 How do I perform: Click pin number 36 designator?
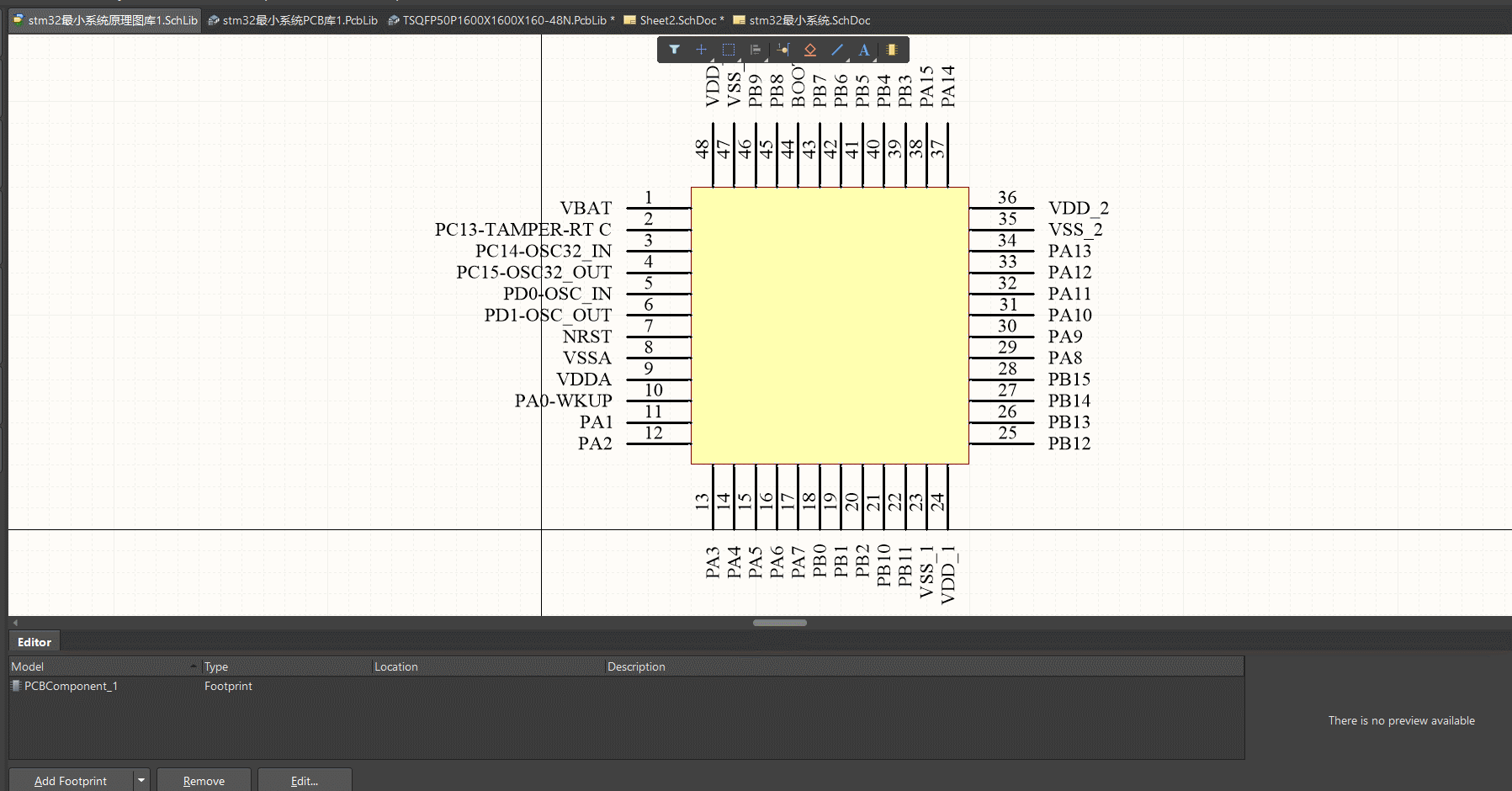coord(1007,198)
